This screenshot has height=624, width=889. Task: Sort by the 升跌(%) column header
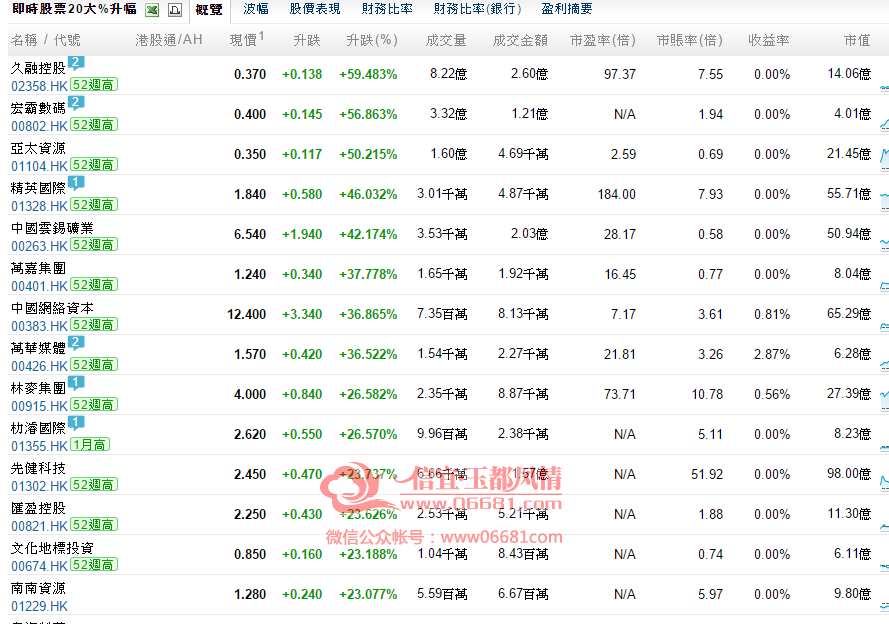[x=372, y=40]
